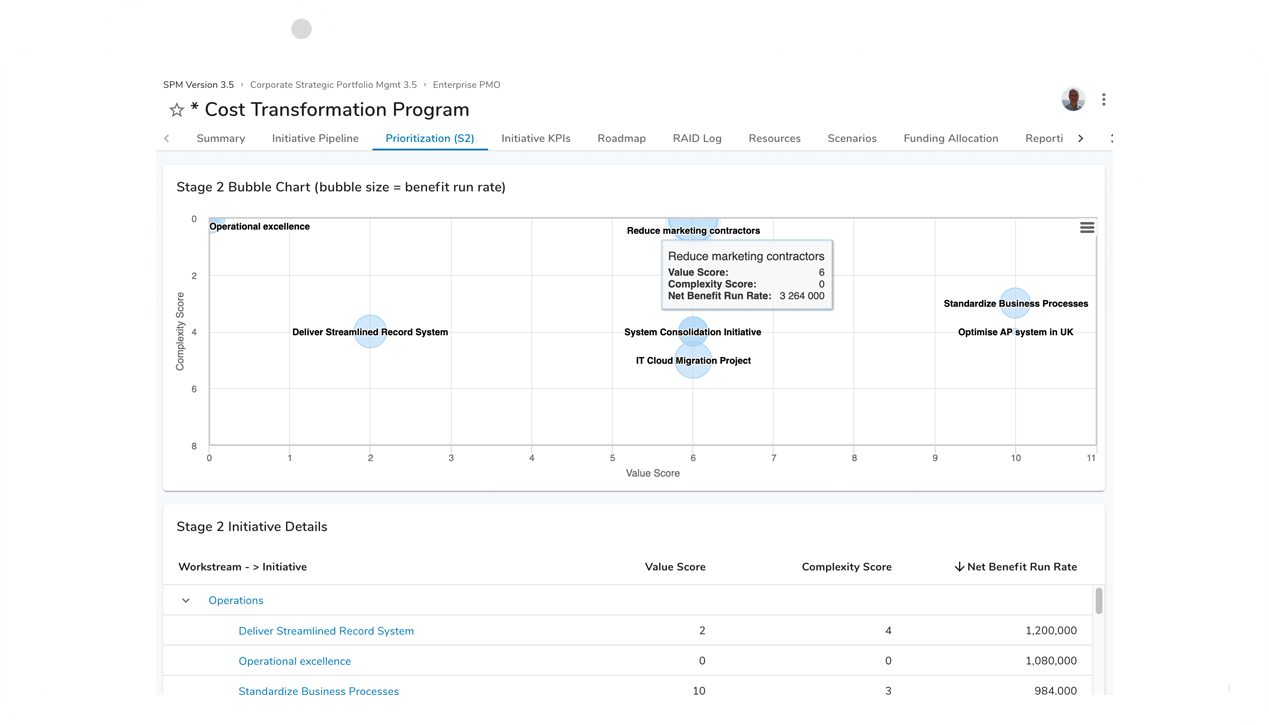Click the user profile avatar

pyautogui.click(x=1073, y=99)
